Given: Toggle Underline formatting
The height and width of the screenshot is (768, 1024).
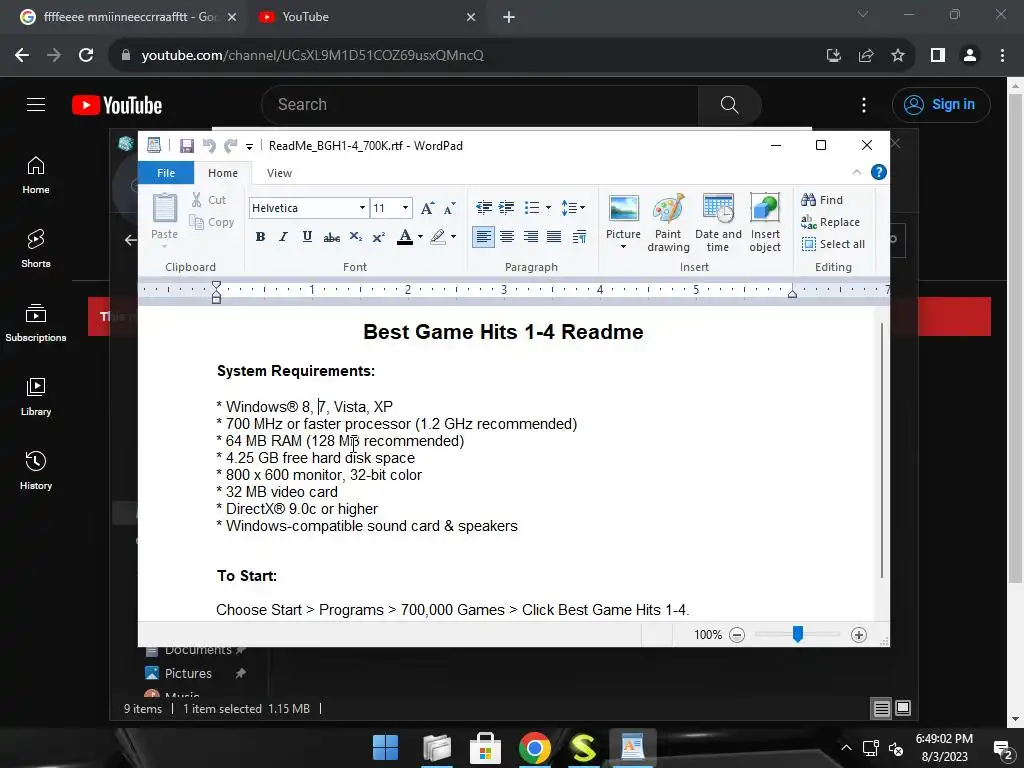Looking at the screenshot, I should coord(307,236).
